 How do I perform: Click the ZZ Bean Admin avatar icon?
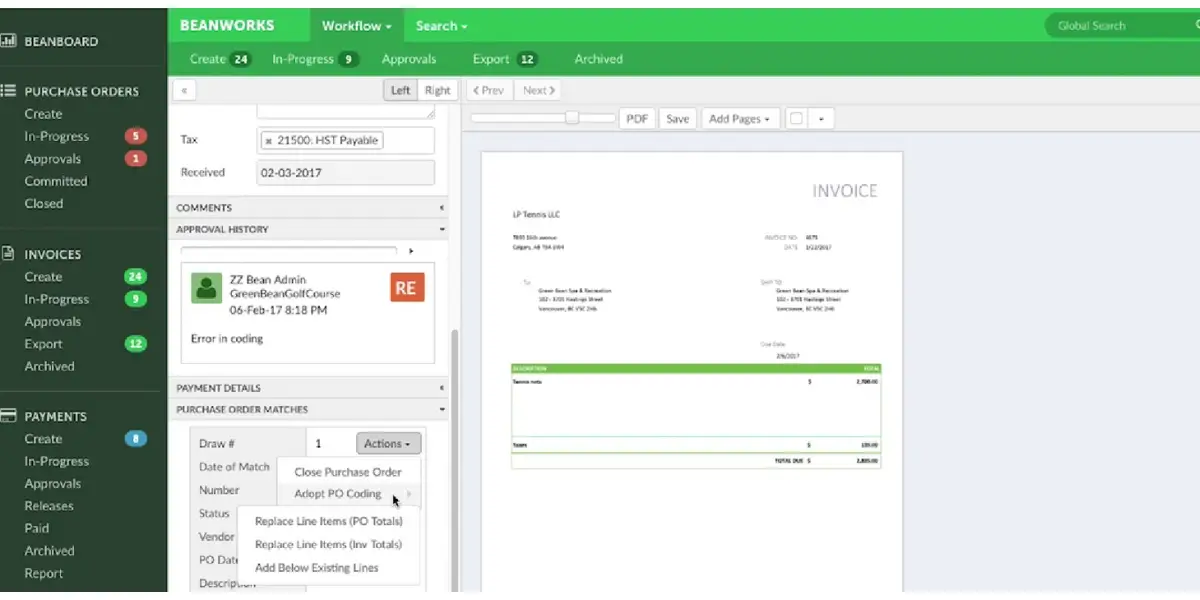206,288
